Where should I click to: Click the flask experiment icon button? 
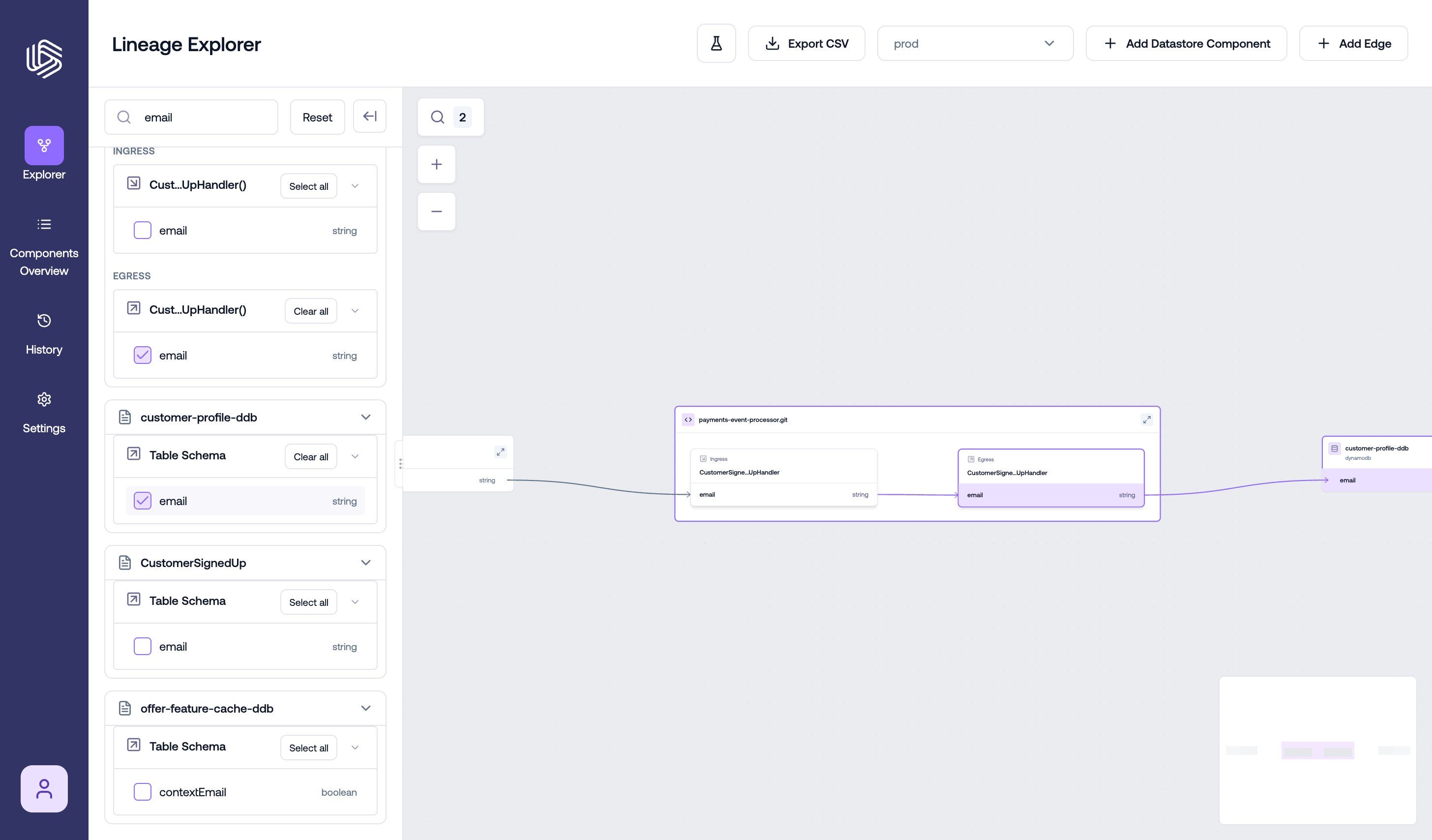[716, 43]
